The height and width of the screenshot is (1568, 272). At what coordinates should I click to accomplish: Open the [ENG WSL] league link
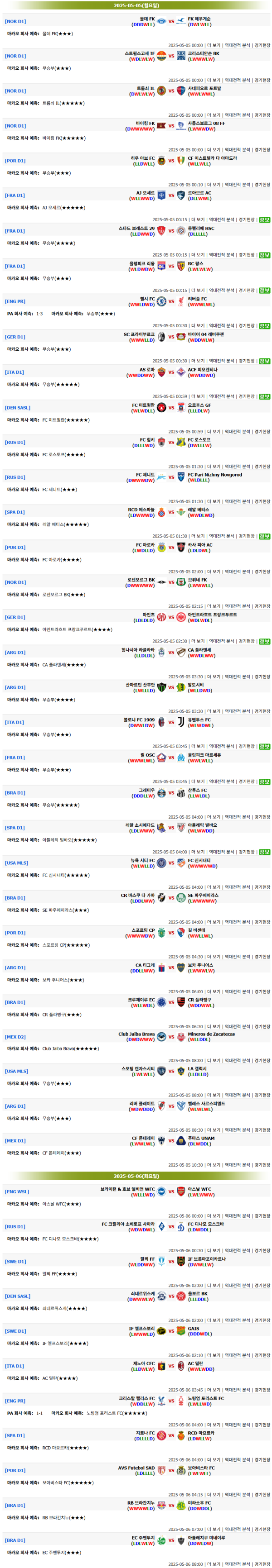click(16, 1192)
